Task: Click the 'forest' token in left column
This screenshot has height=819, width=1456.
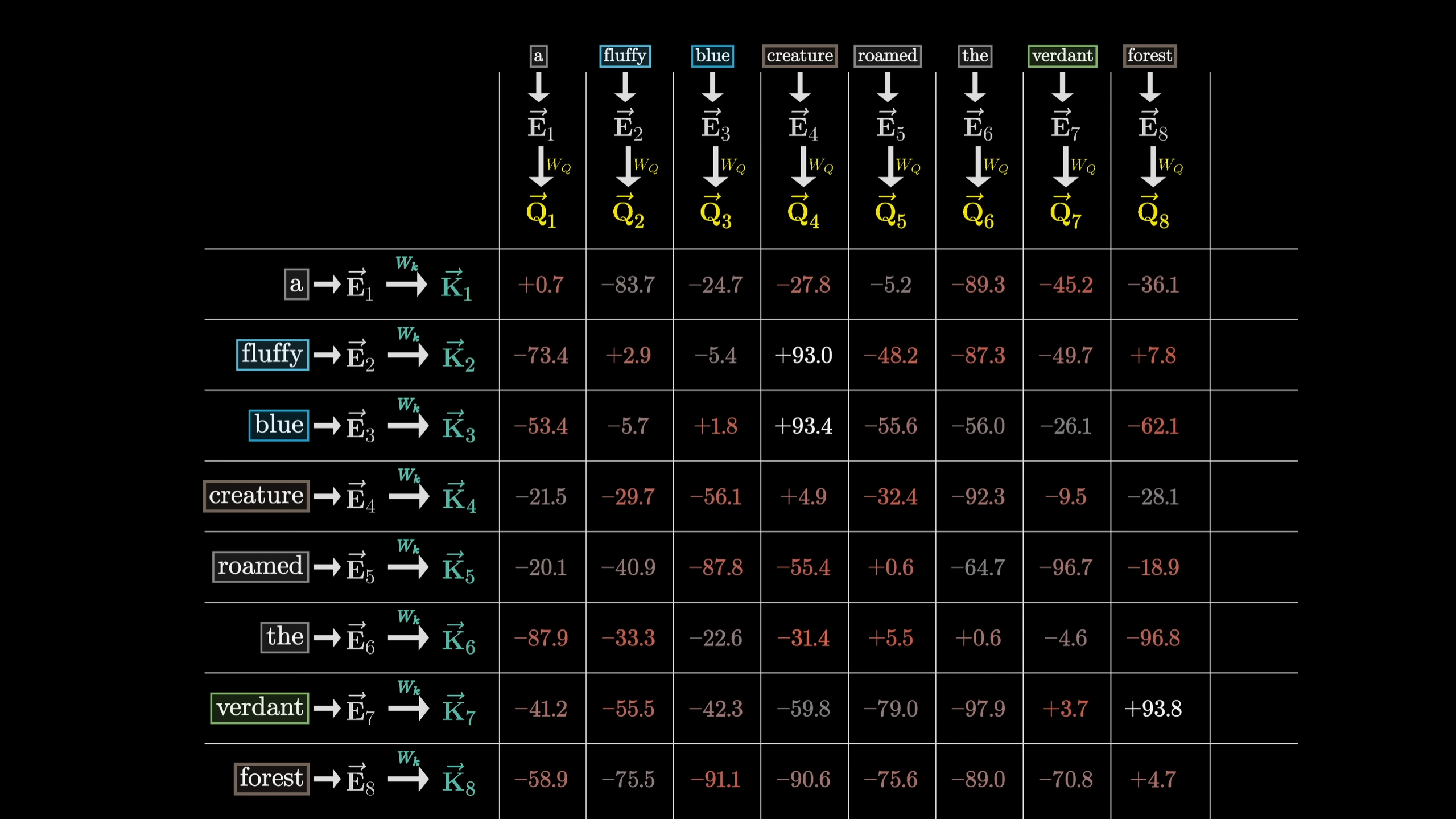Action: pyautogui.click(x=271, y=778)
